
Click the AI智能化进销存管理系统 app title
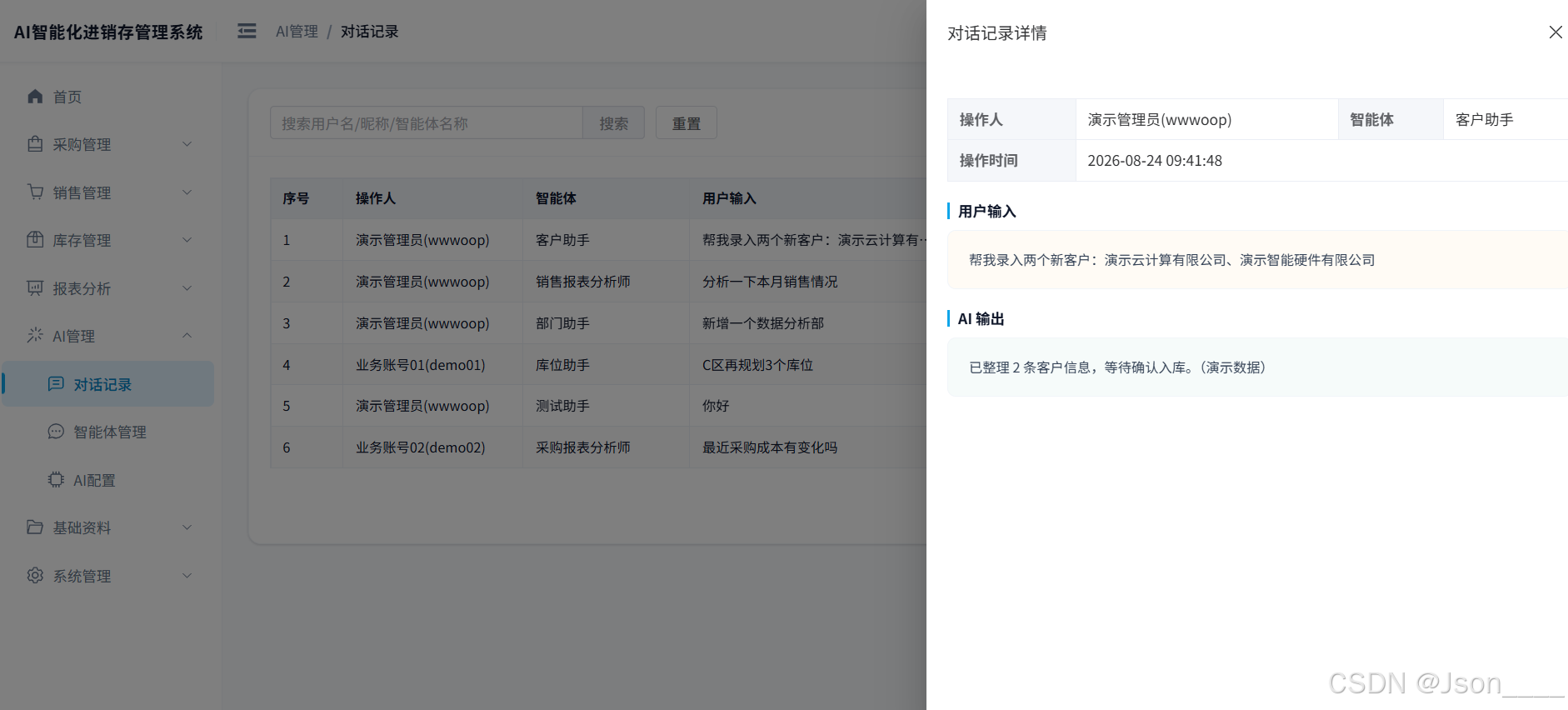[108, 32]
